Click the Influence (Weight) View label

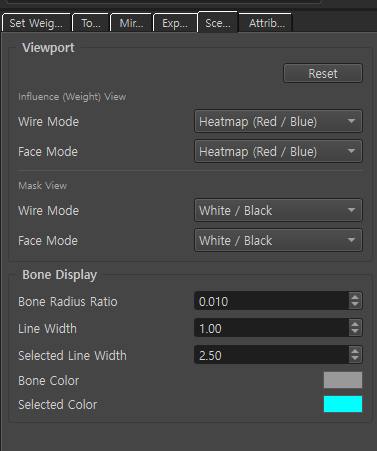coord(72,97)
